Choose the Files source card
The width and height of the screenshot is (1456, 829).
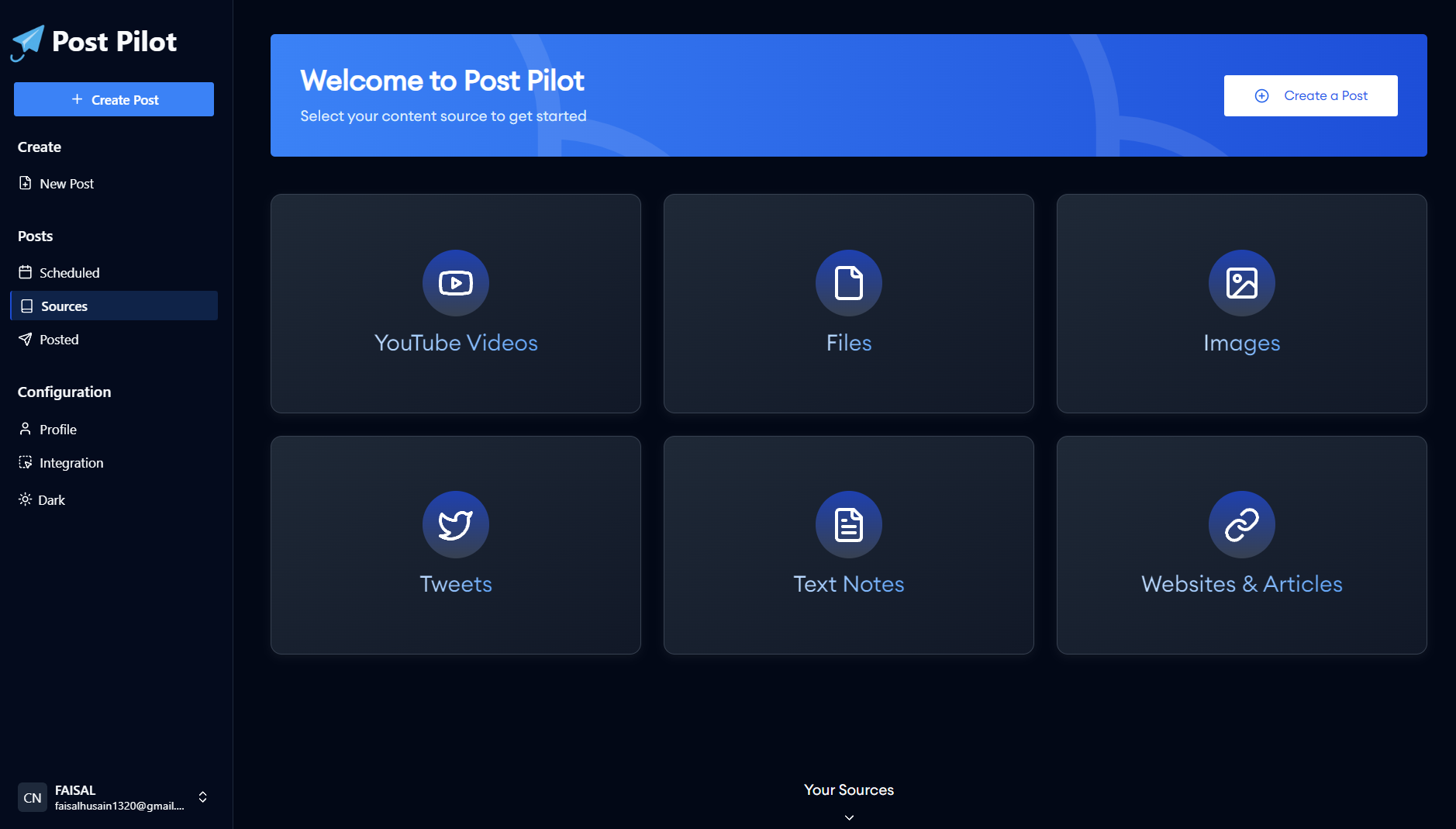click(849, 303)
